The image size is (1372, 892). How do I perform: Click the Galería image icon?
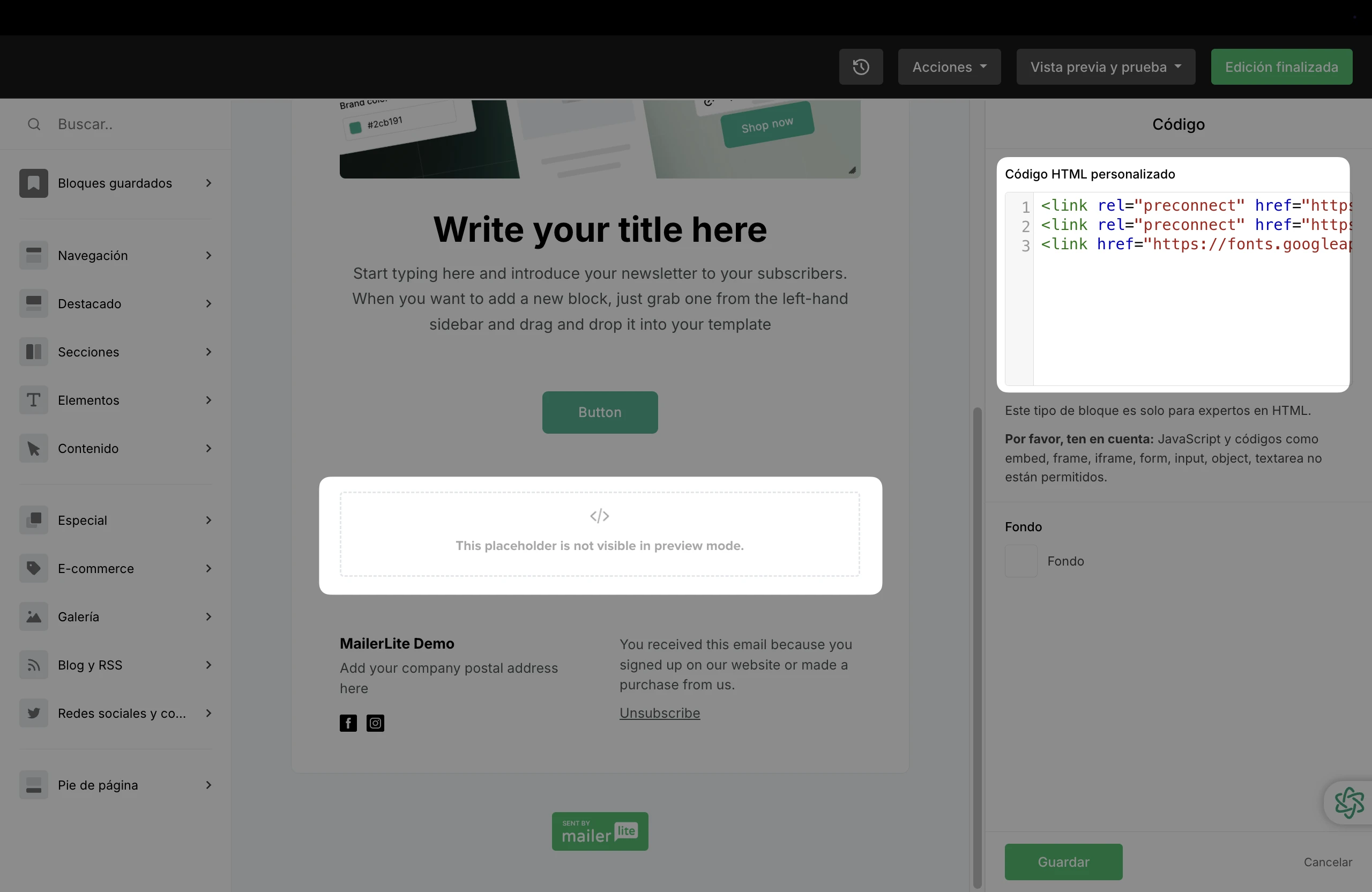(x=33, y=617)
